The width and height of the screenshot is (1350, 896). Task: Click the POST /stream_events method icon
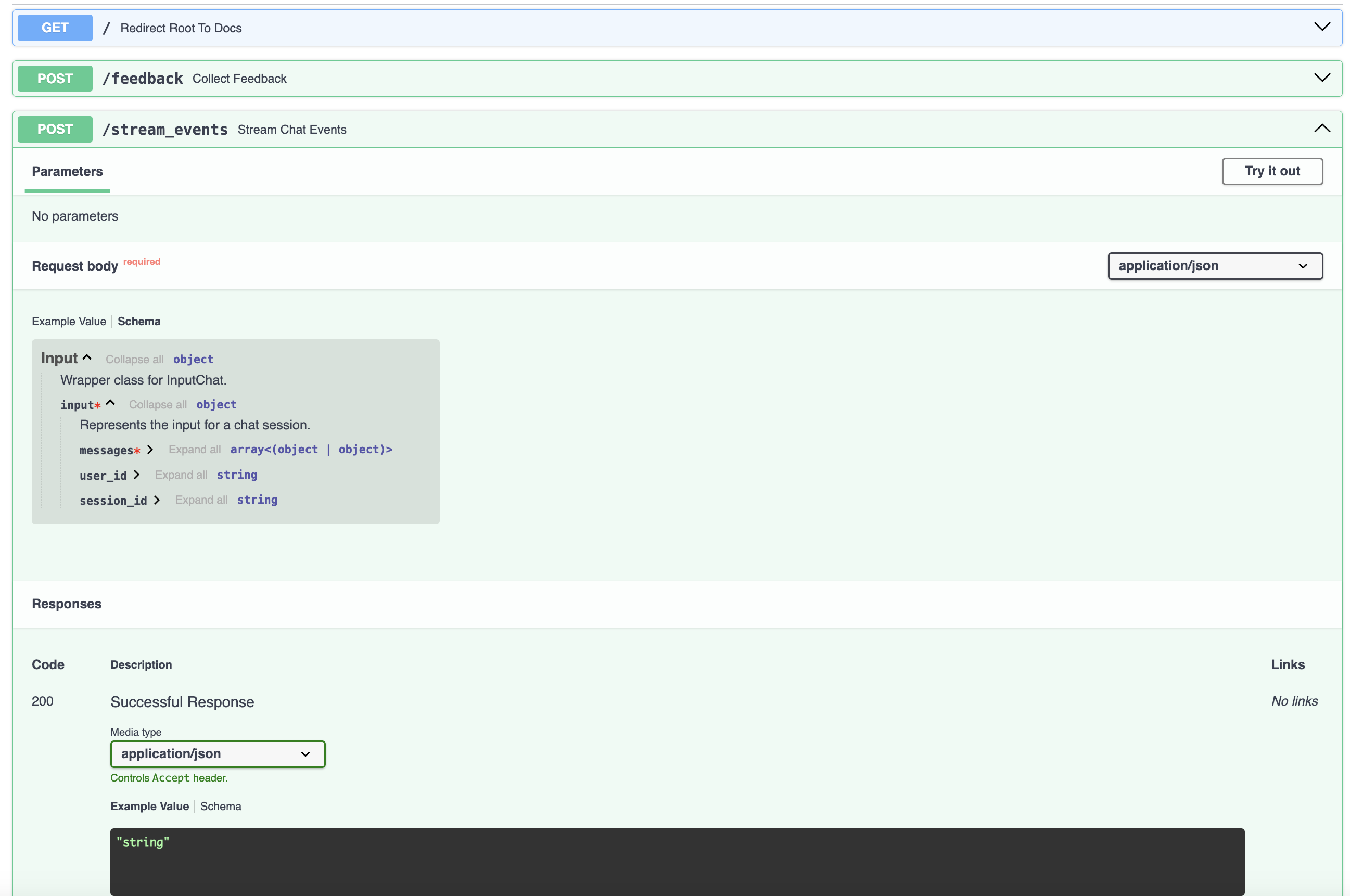click(56, 128)
